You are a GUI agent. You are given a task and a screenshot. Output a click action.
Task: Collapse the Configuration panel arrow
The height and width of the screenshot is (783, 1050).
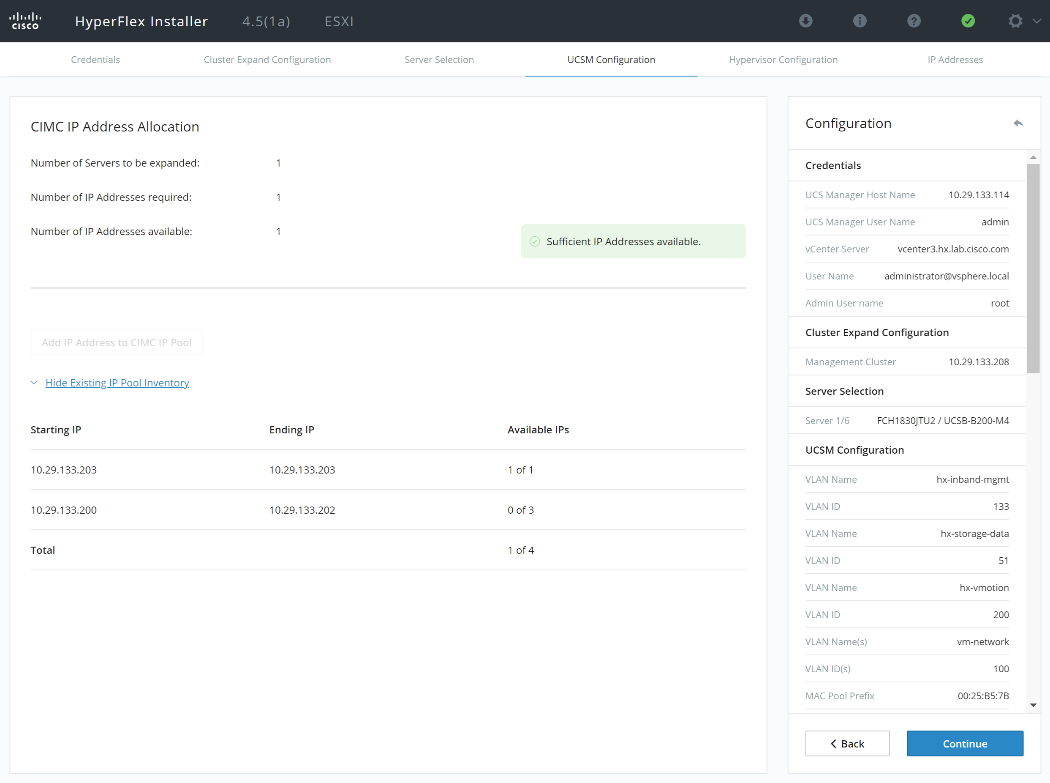[x=1018, y=123]
